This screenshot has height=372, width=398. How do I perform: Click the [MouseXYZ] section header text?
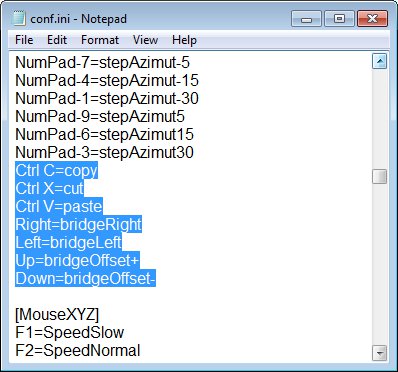tap(57, 314)
